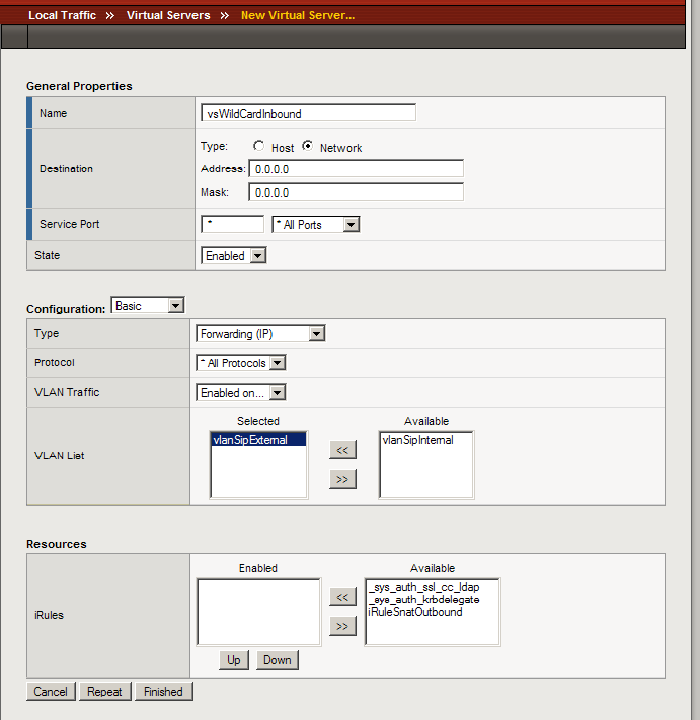Image resolution: width=700 pixels, height=720 pixels.
Task: Open the State Enabled dropdown
Action: [x=233, y=256]
